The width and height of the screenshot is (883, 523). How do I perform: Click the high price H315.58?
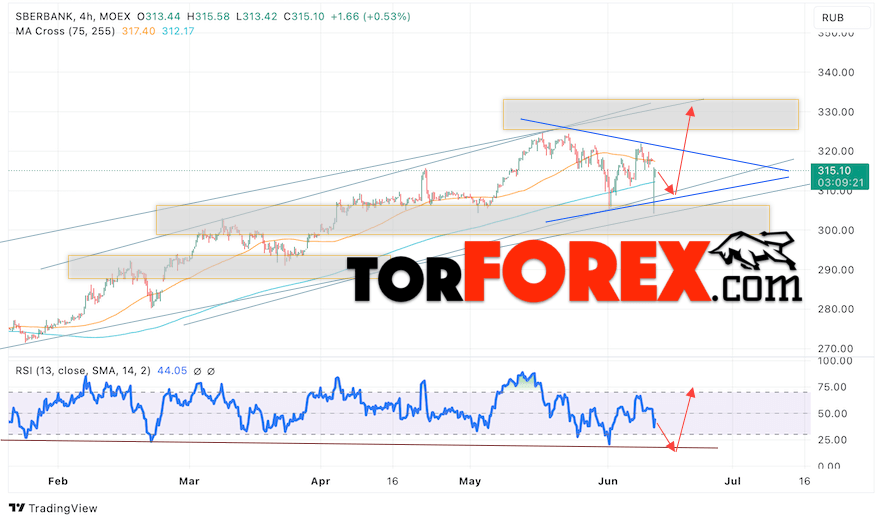pyautogui.click(x=208, y=17)
